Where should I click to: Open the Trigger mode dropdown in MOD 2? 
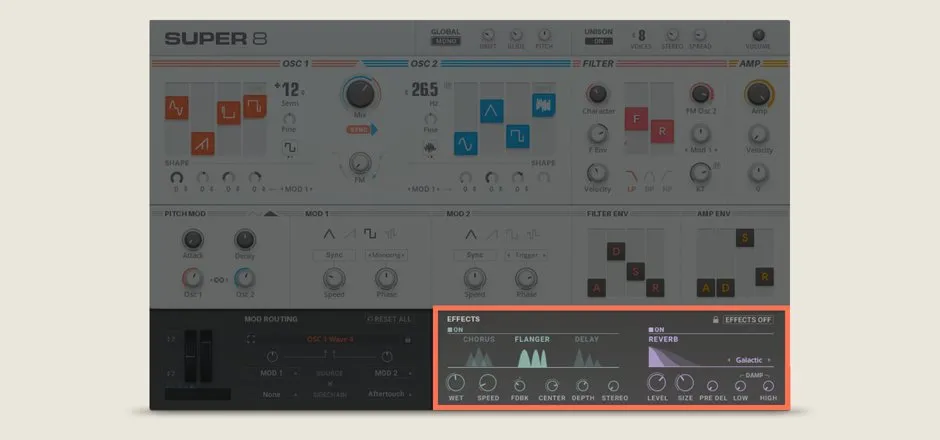click(x=526, y=255)
